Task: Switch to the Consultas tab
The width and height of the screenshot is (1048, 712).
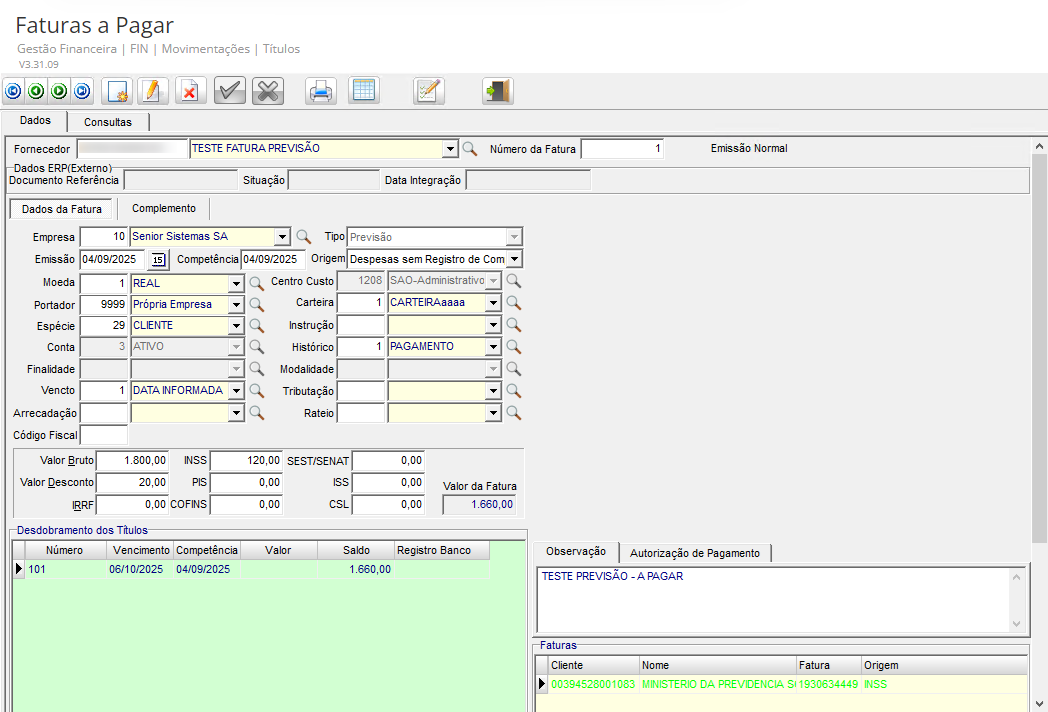Action: click(x=108, y=122)
